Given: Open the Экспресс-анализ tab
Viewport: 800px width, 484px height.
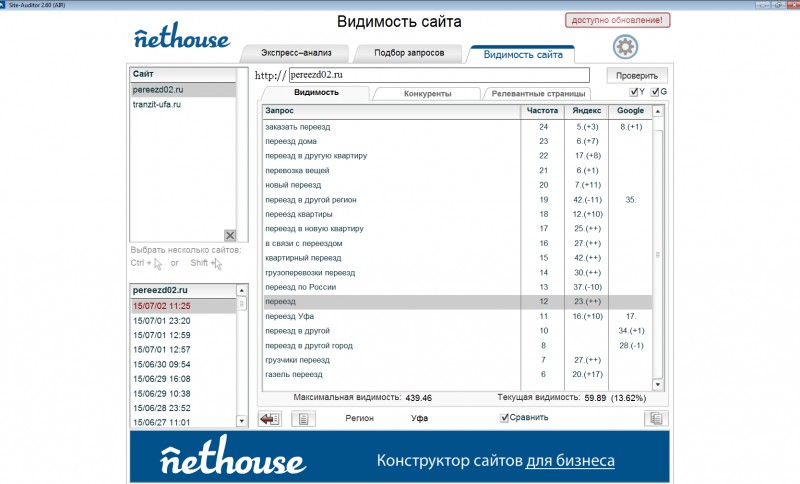Looking at the screenshot, I should pyautogui.click(x=296, y=53).
